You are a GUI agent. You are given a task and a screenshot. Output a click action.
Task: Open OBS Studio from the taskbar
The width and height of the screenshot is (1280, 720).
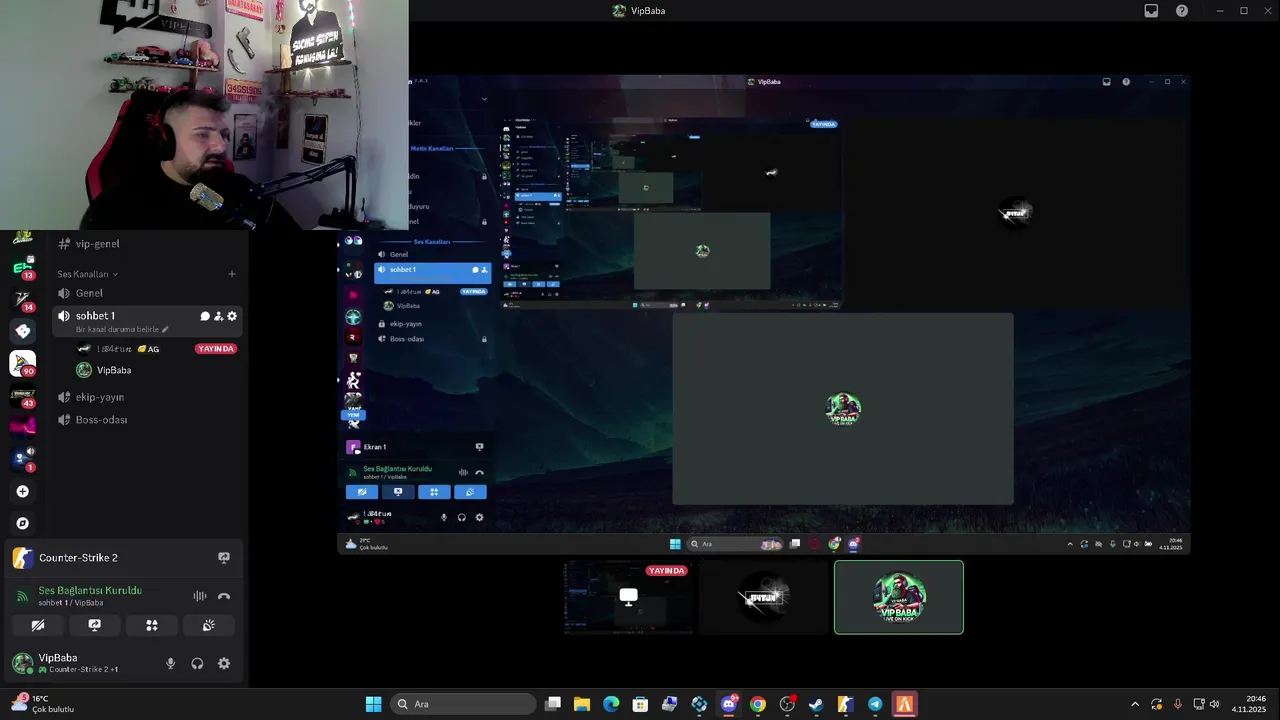787,704
